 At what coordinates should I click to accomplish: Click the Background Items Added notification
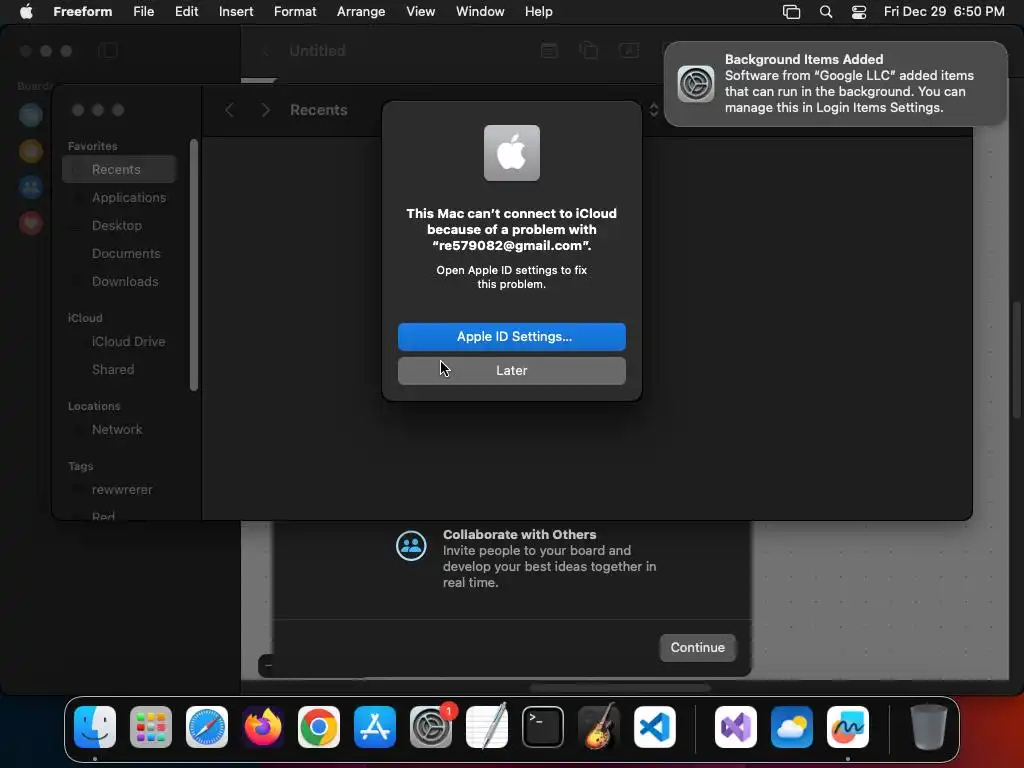tap(835, 84)
